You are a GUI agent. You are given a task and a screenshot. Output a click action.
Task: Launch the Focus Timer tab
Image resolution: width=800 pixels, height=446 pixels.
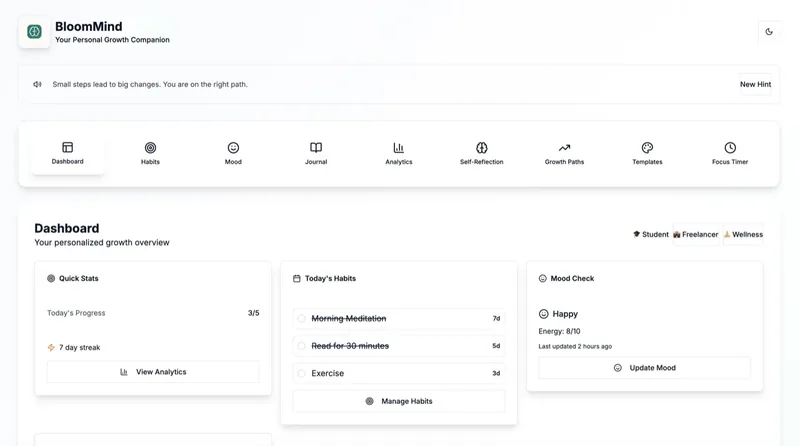(x=730, y=154)
